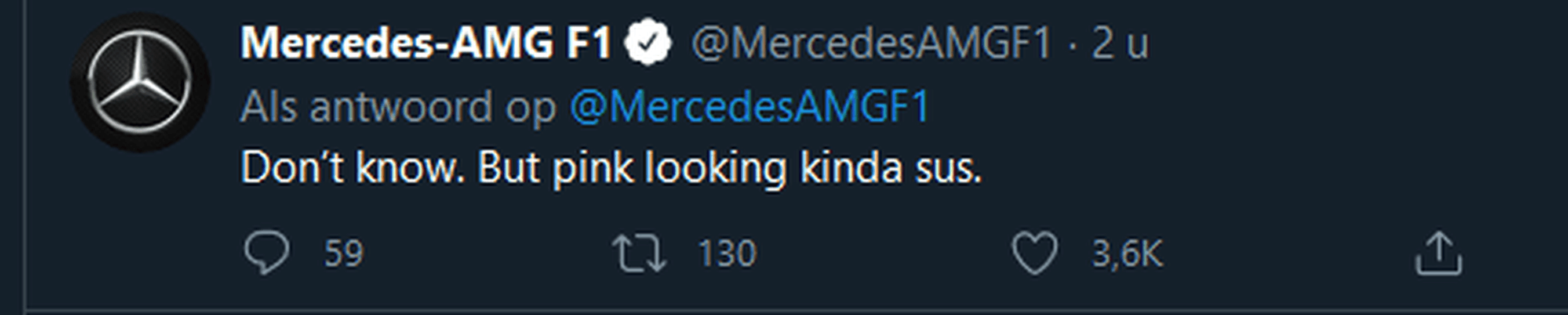Click the retweet count 130
Screen dimensions: 1568x315
(727, 253)
